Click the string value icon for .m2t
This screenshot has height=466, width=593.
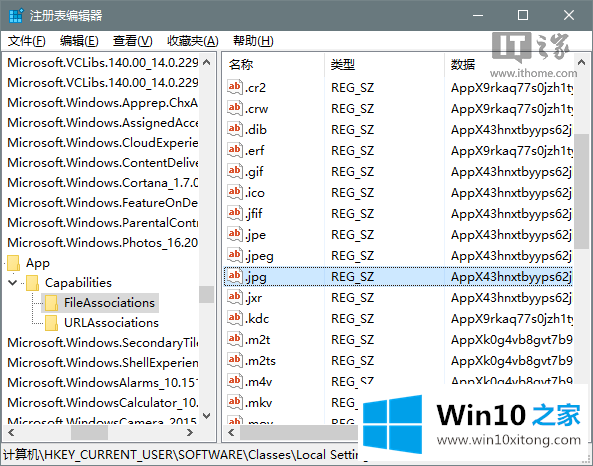tap(234, 339)
